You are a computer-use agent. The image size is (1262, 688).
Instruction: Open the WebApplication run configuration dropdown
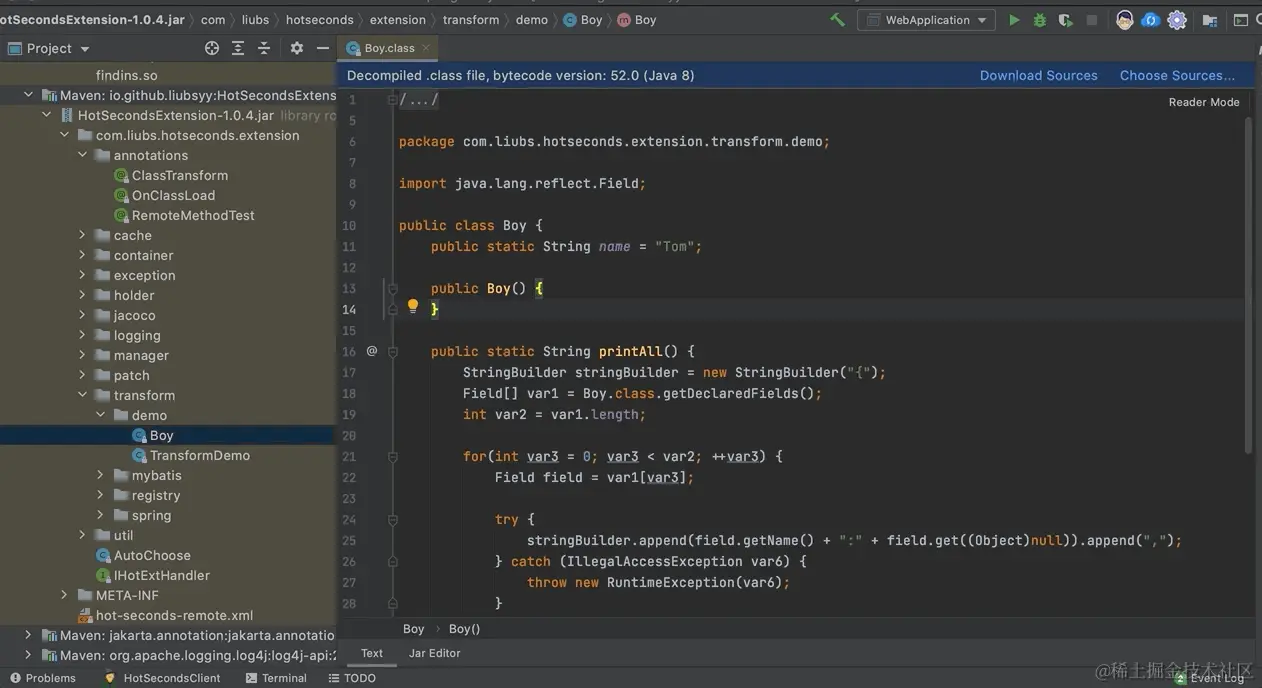click(x=981, y=19)
